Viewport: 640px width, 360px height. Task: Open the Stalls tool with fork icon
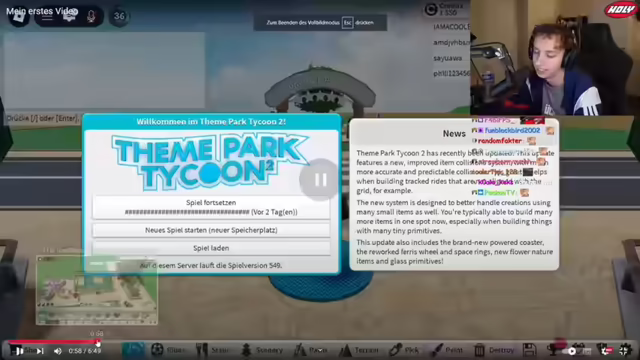(202, 350)
